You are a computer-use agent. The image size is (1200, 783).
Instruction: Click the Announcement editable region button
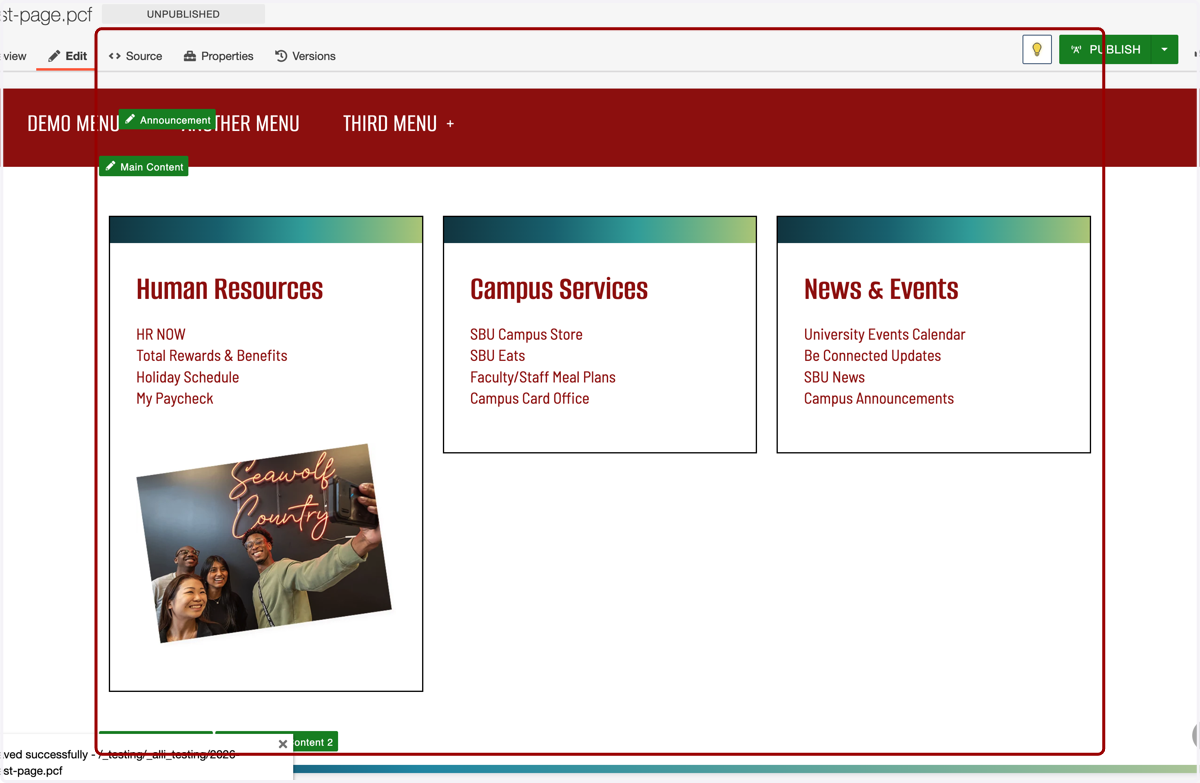coord(167,120)
